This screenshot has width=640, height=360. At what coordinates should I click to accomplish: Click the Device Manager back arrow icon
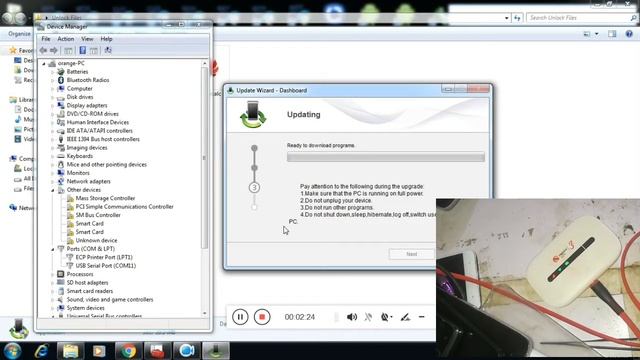(43, 50)
